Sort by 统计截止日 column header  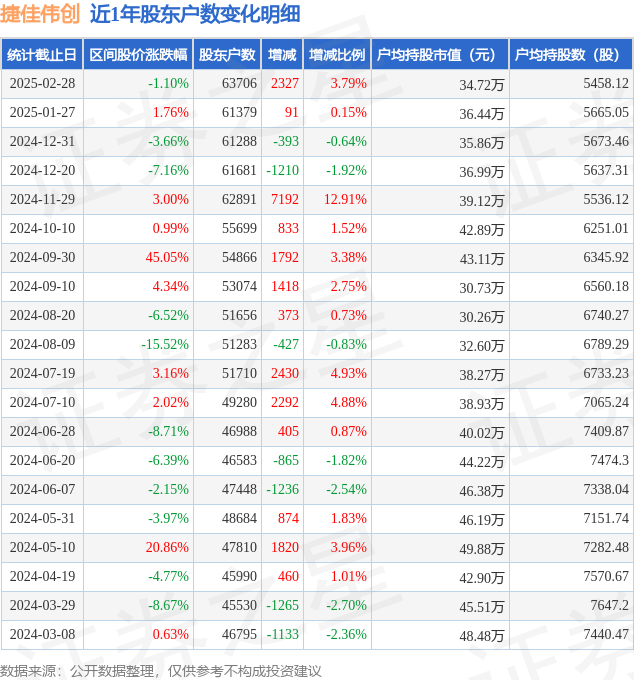[41, 55]
